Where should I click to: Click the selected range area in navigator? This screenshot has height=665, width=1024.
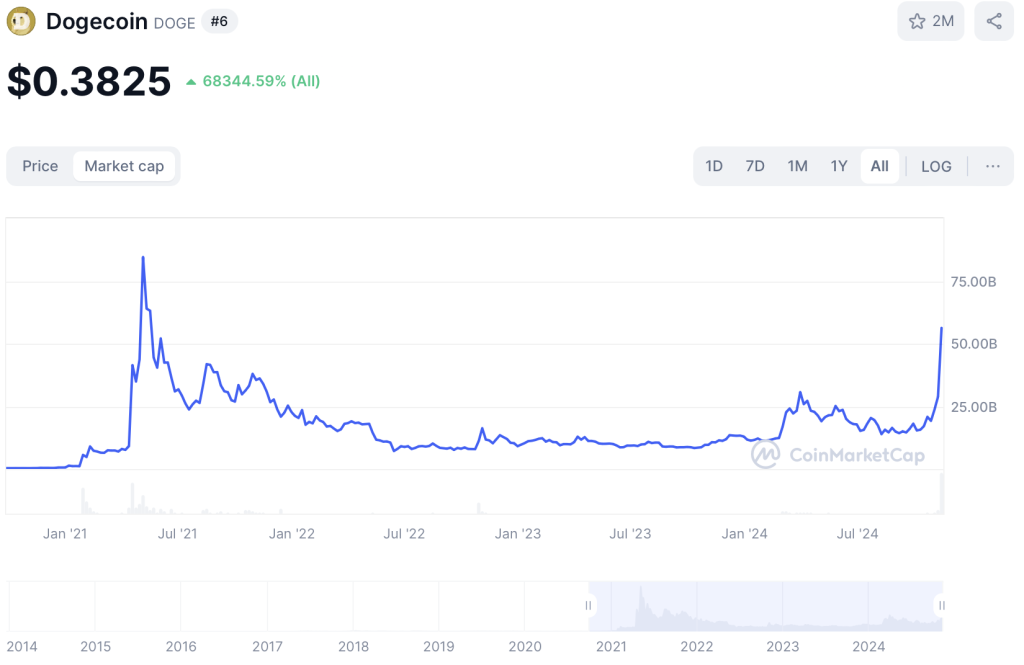click(765, 606)
